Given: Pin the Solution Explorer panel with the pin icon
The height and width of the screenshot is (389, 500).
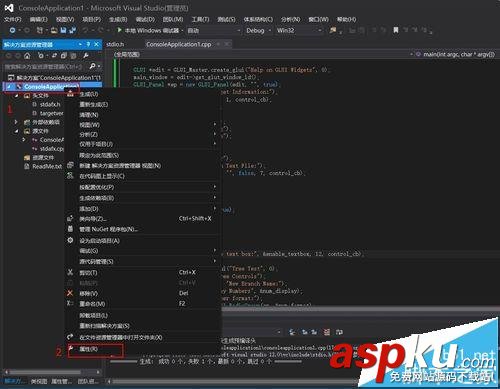Looking at the screenshot, I should [x=88, y=44].
